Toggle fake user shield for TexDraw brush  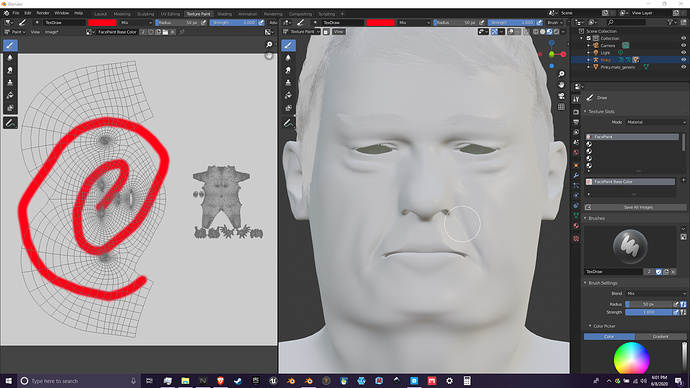(659, 272)
